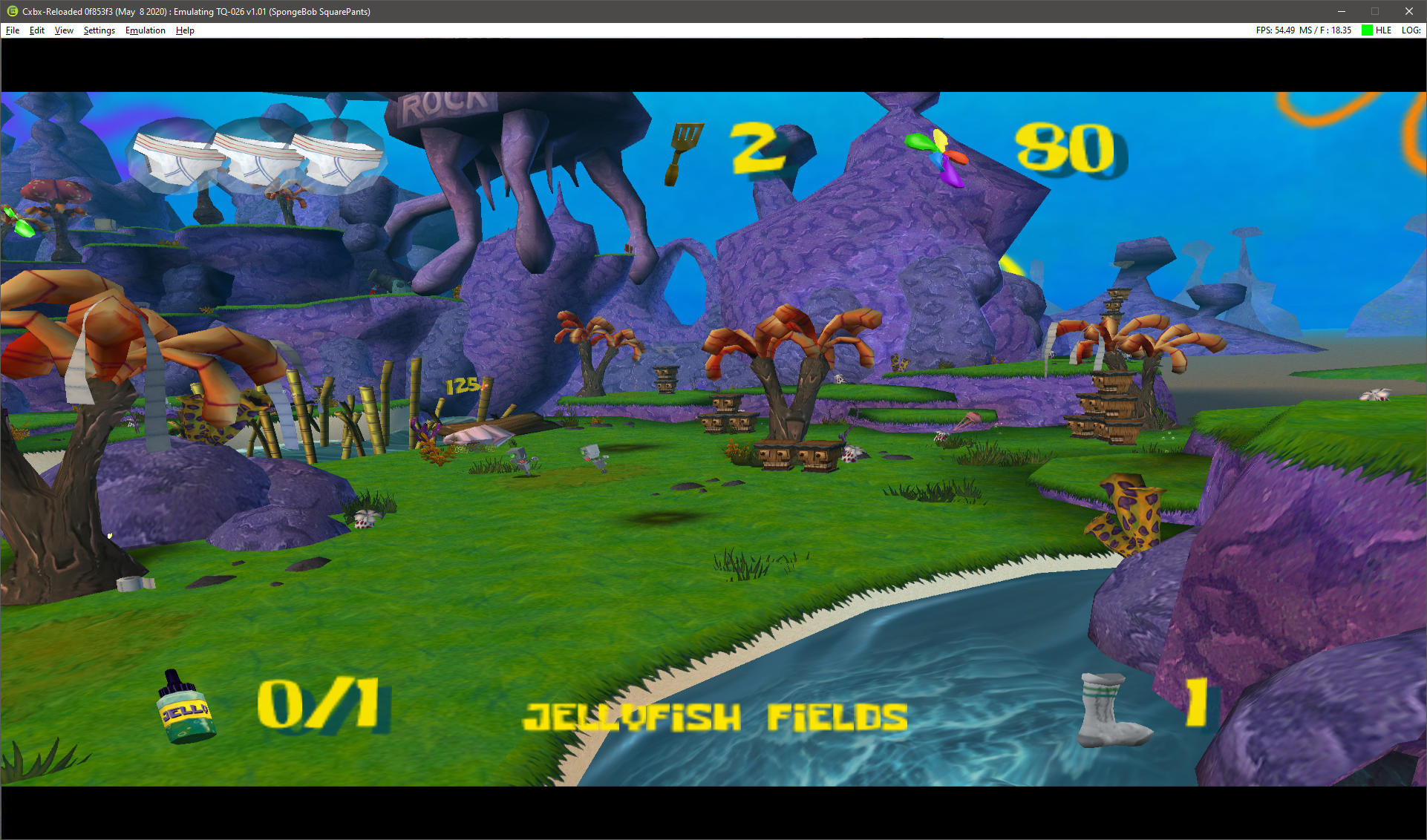Open the Edit menu
Viewport: 1427px width, 840px height.
(37, 30)
